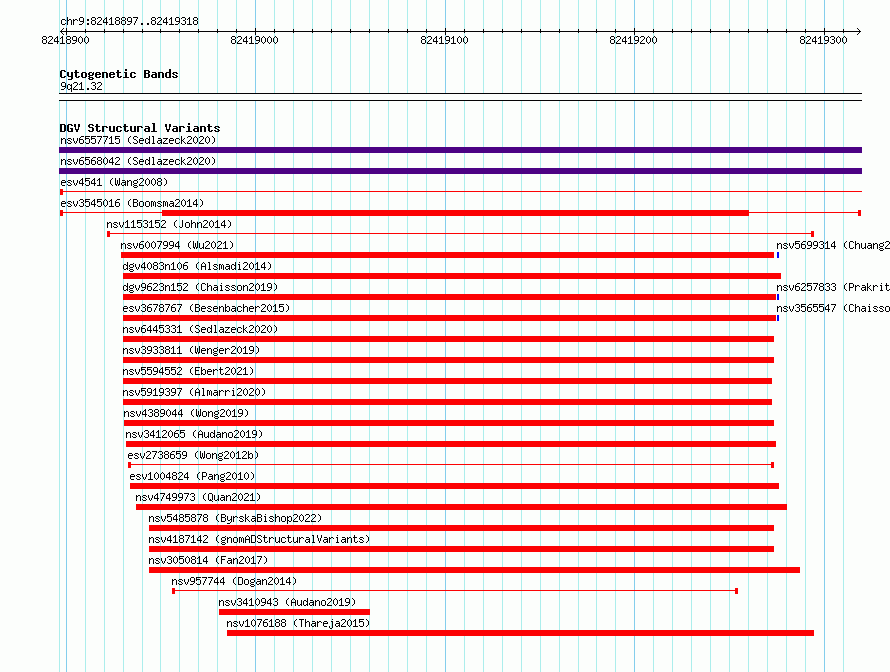The image size is (890, 672).
Task: Open variant nsv6007994 (Wu2021)
Action: coord(177,245)
